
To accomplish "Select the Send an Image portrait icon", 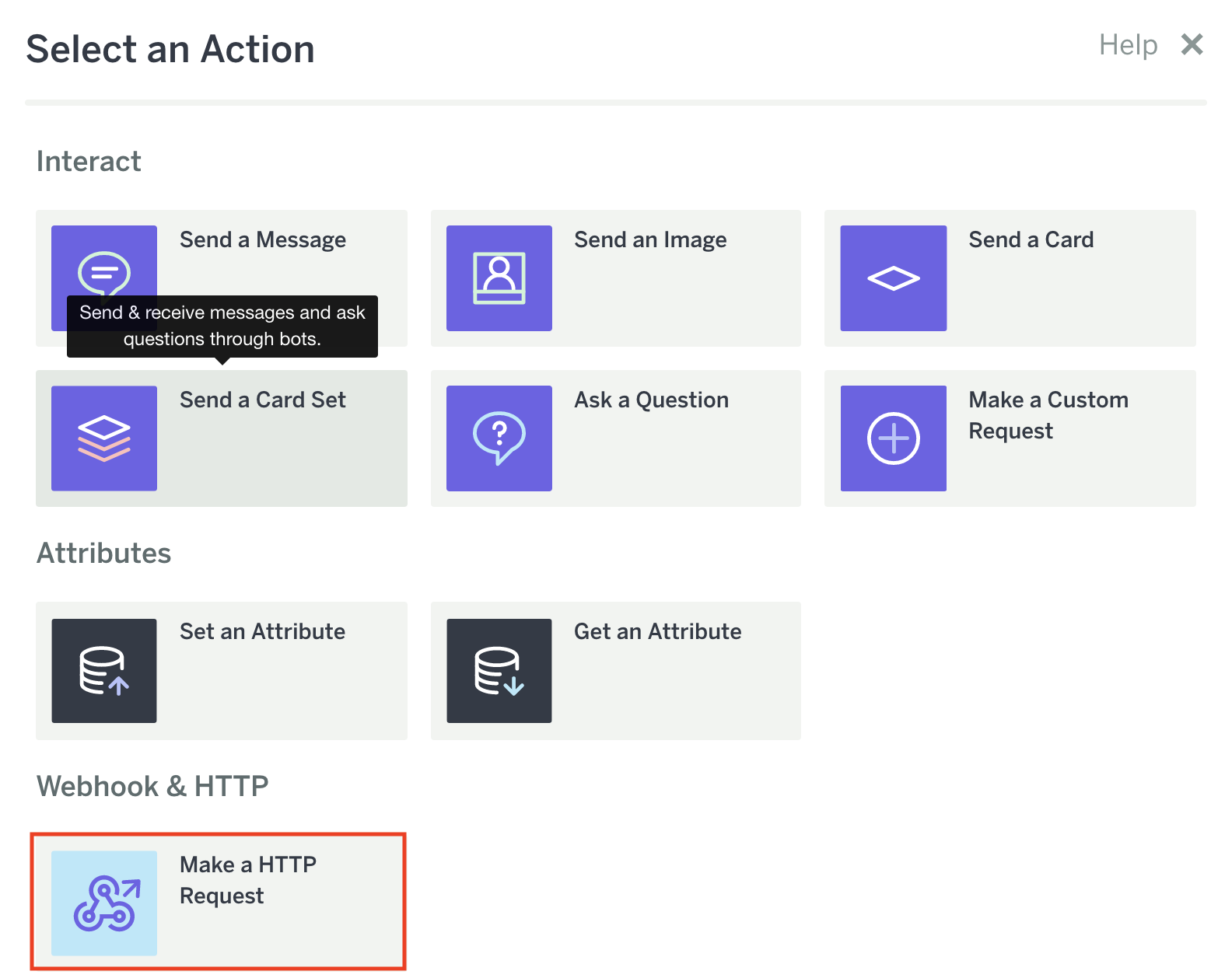I will coord(499,278).
